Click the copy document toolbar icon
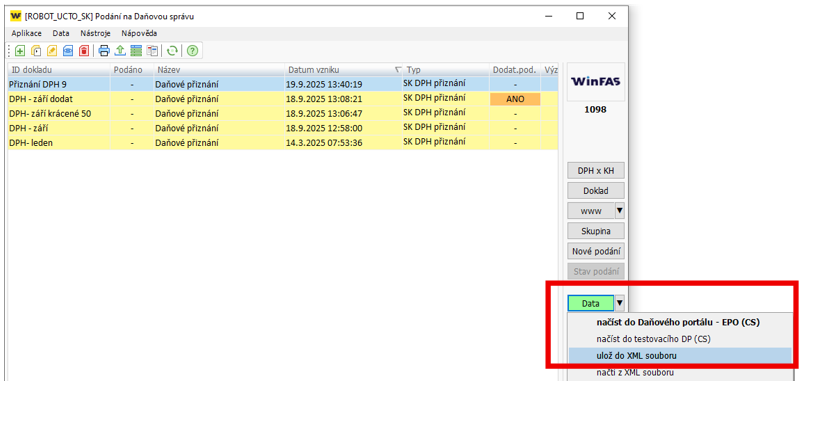The image size is (820, 426). 36,51
